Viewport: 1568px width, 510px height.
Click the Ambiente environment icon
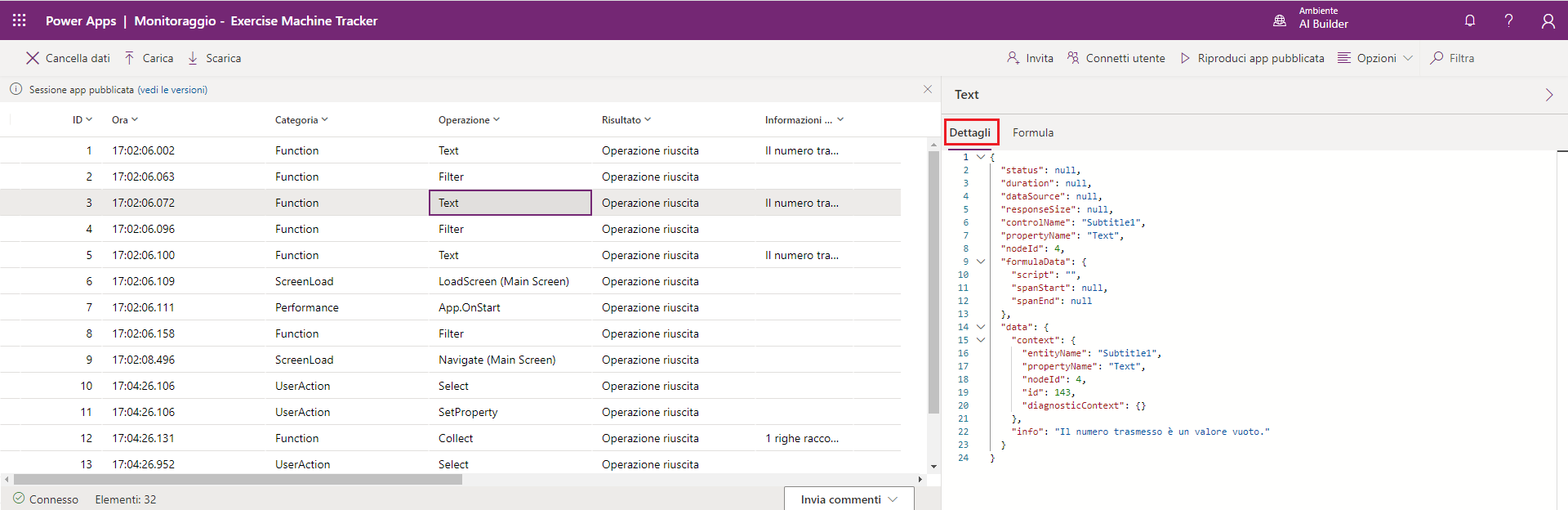1280,20
